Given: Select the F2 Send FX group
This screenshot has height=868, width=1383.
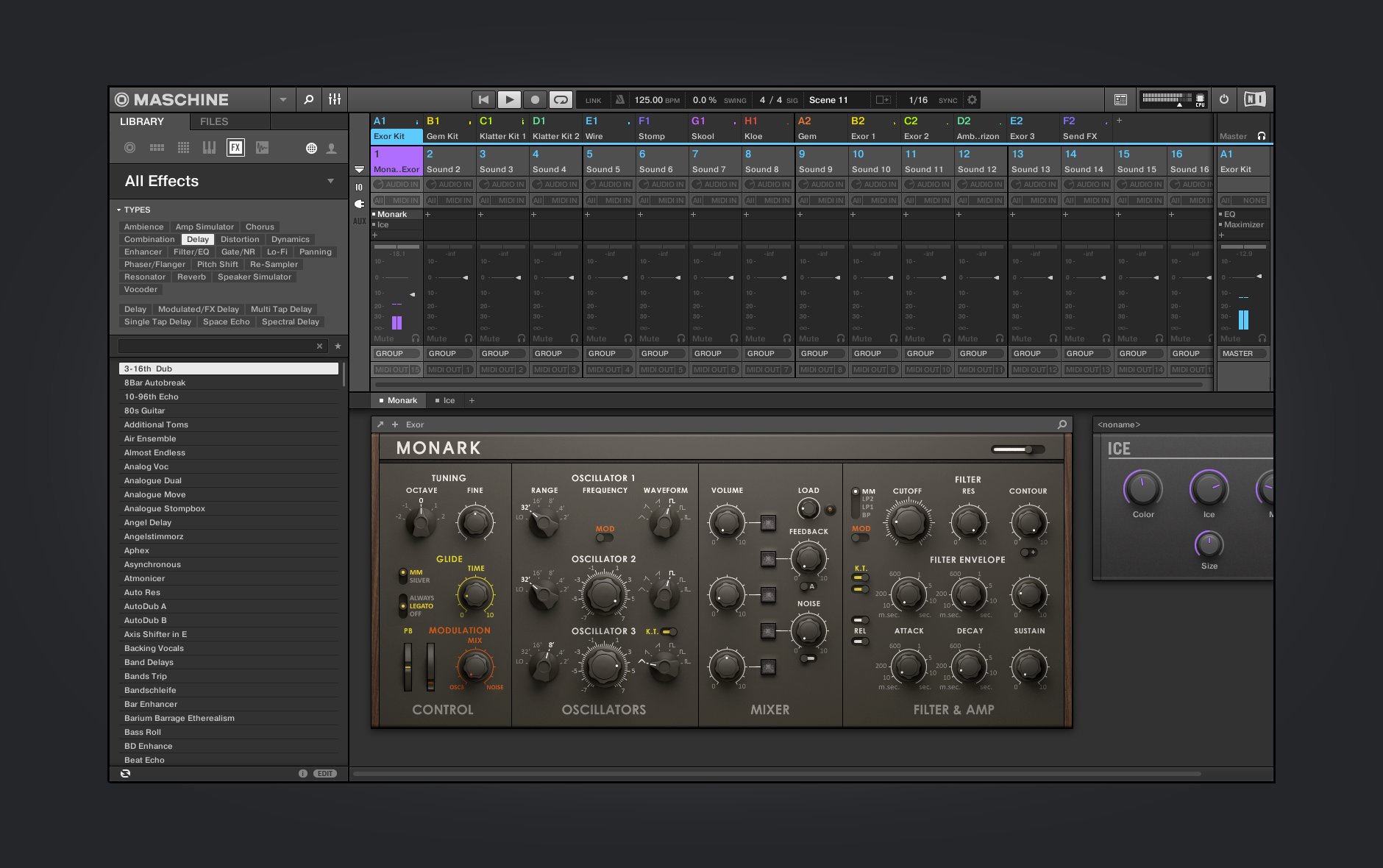Looking at the screenshot, I should coord(1086,128).
